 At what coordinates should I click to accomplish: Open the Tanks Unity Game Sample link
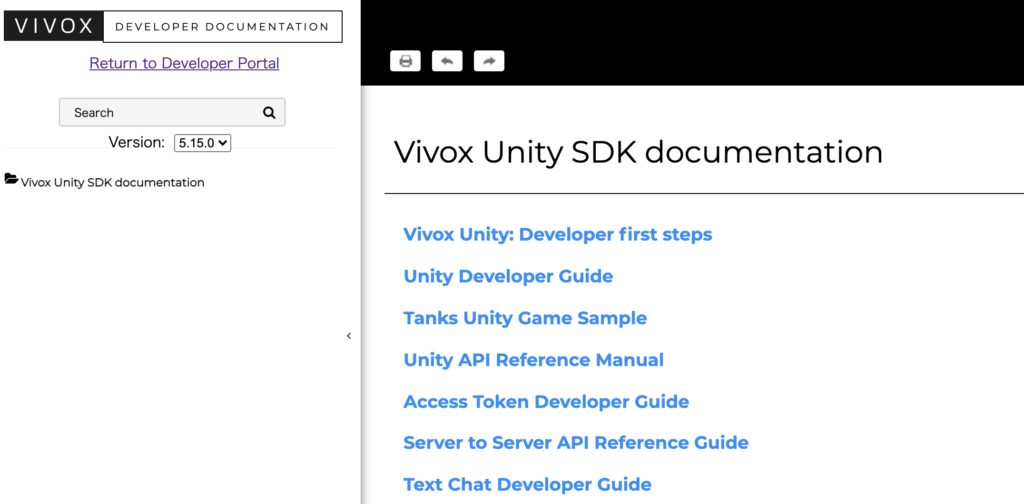[525, 318]
